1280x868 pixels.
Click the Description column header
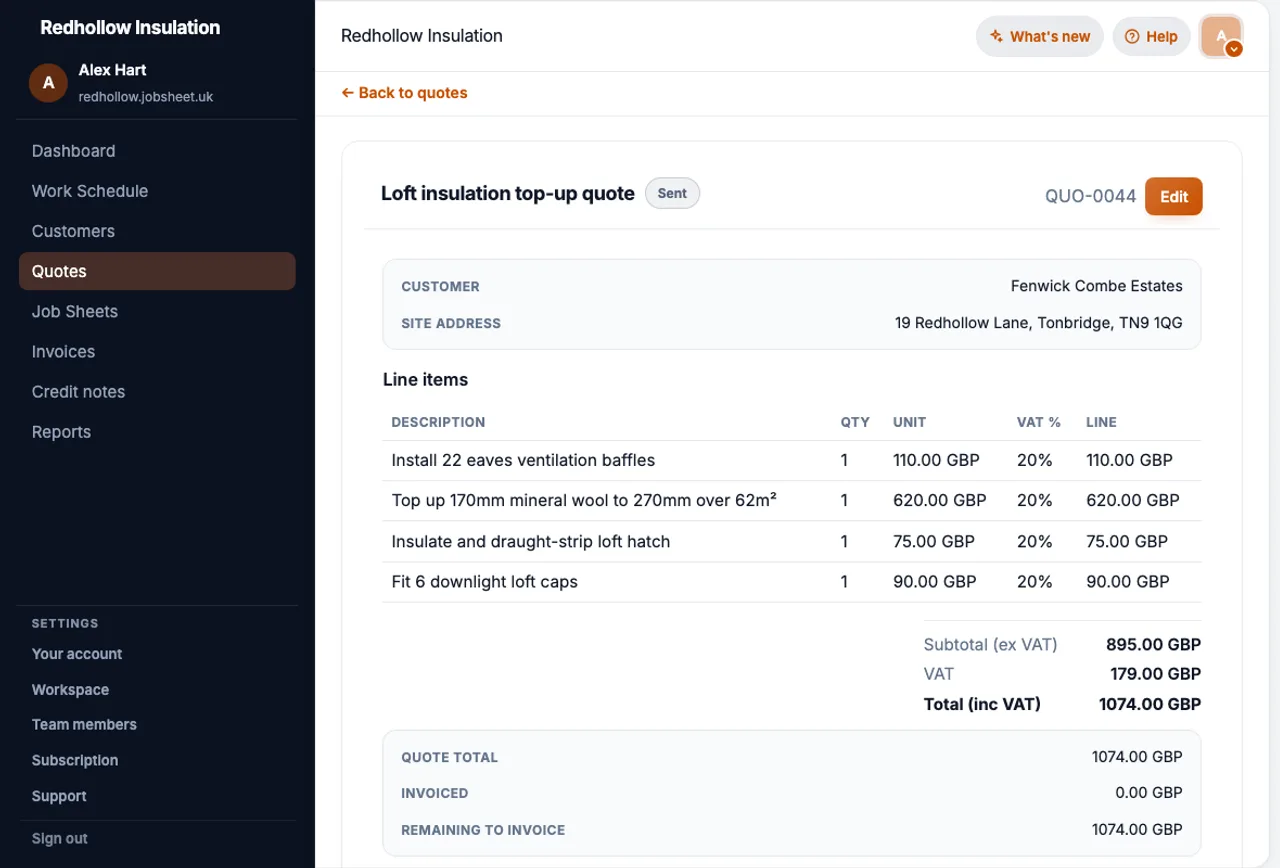click(438, 422)
